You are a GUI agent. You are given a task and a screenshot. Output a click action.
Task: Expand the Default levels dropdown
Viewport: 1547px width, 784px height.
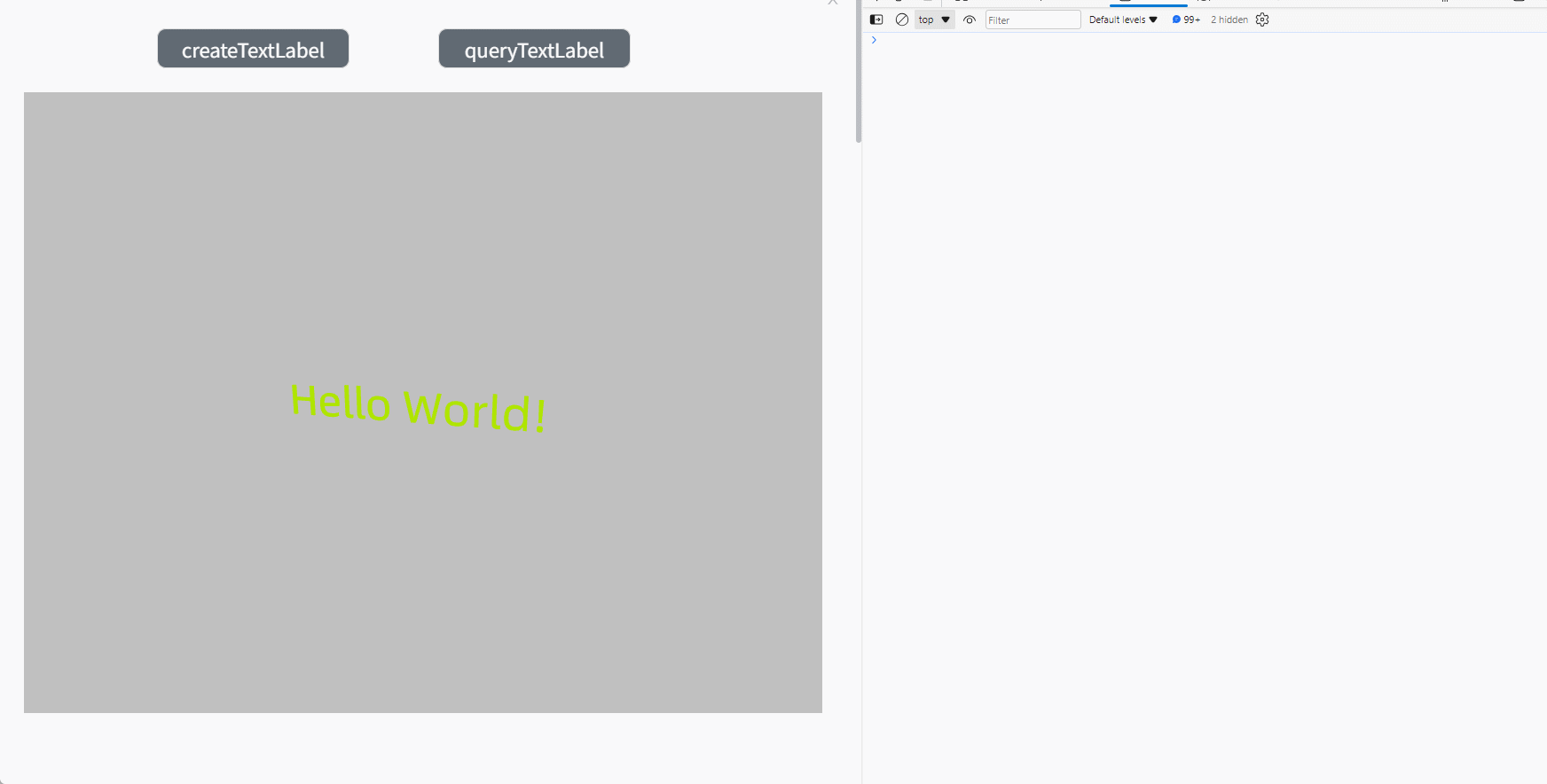1123,20
